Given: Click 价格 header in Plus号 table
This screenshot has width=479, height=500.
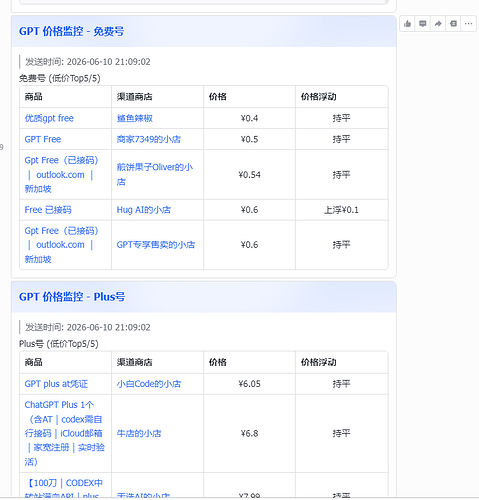Looking at the screenshot, I should tap(218, 362).
